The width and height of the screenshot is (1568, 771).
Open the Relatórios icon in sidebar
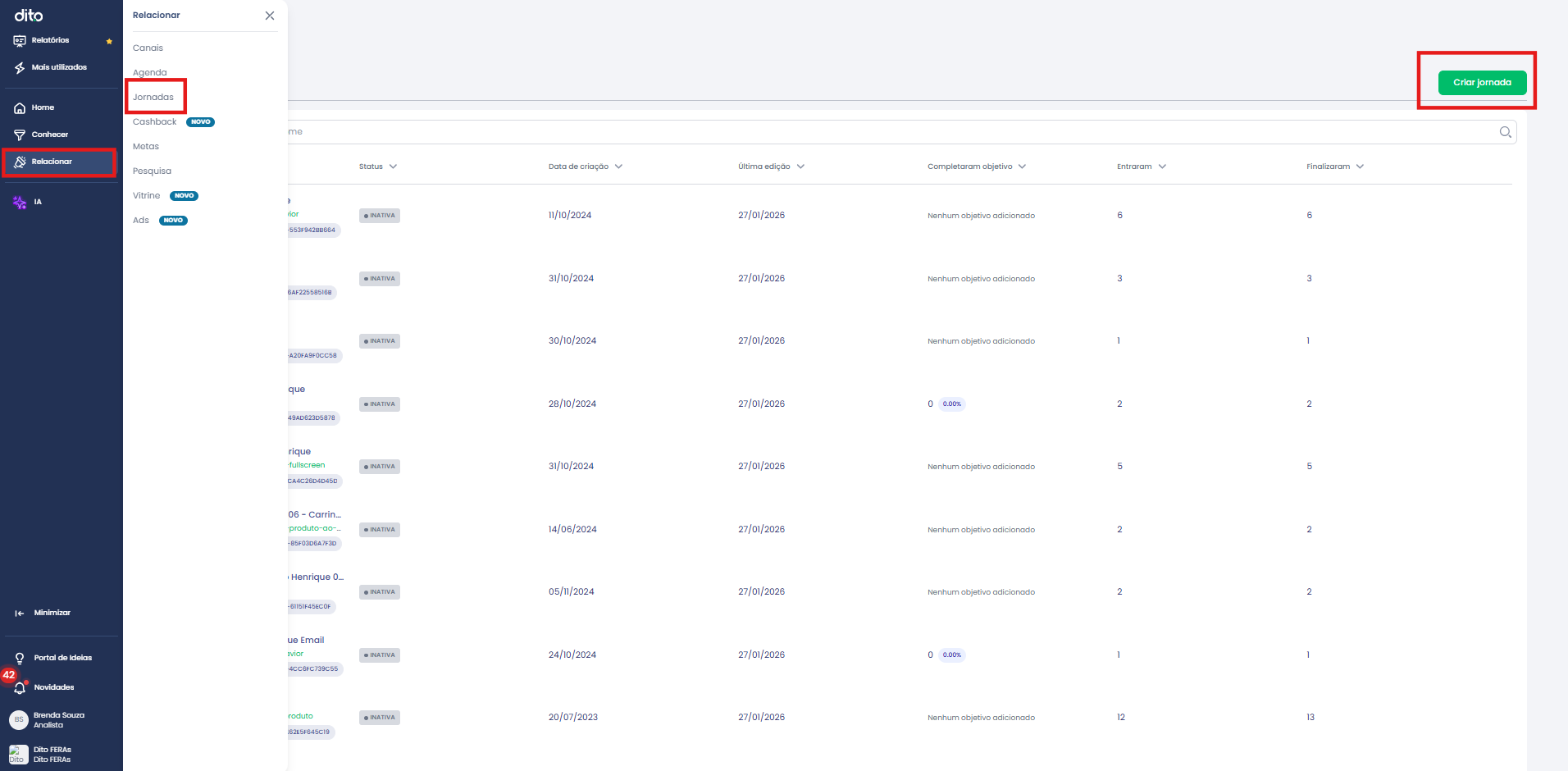point(20,41)
